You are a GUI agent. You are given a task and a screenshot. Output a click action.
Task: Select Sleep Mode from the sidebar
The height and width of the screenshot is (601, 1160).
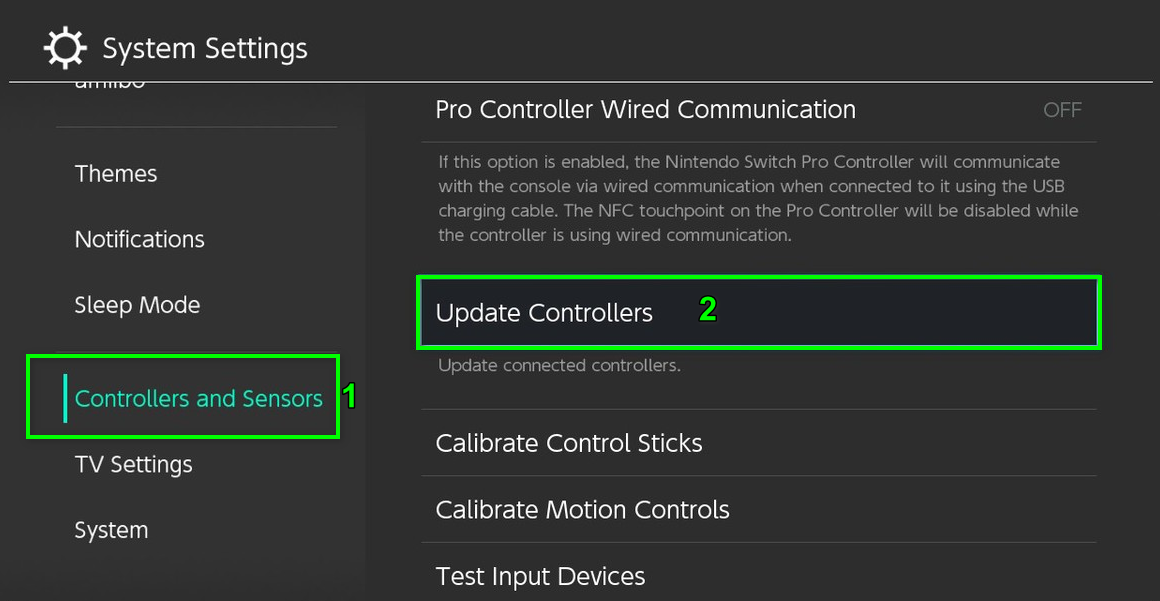[x=137, y=306]
